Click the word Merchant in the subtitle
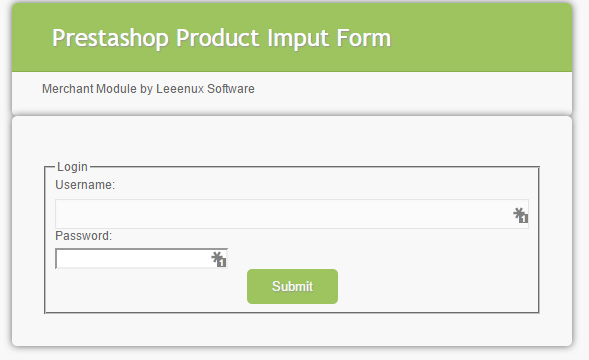 point(68,89)
